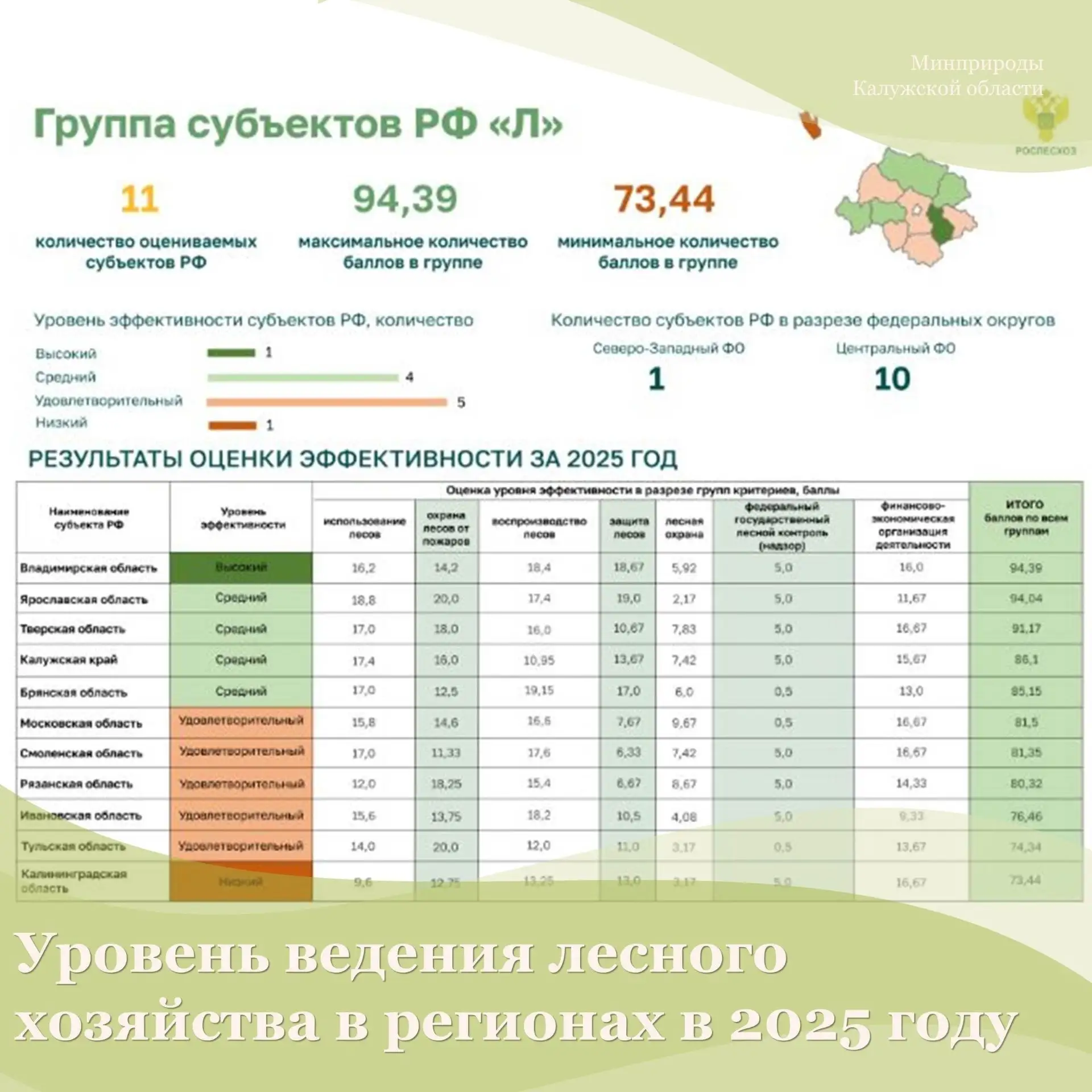
Task: Click the Низкий legend label
Action: coord(61,423)
